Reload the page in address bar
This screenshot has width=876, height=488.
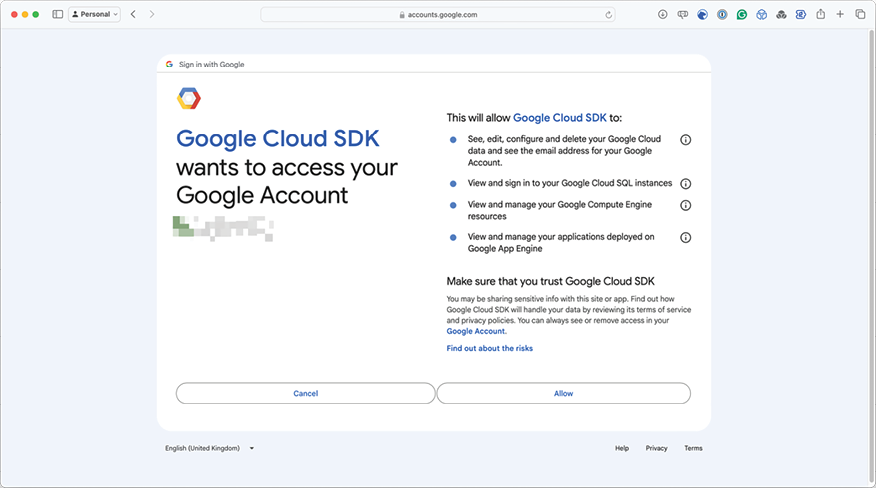click(x=608, y=15)
